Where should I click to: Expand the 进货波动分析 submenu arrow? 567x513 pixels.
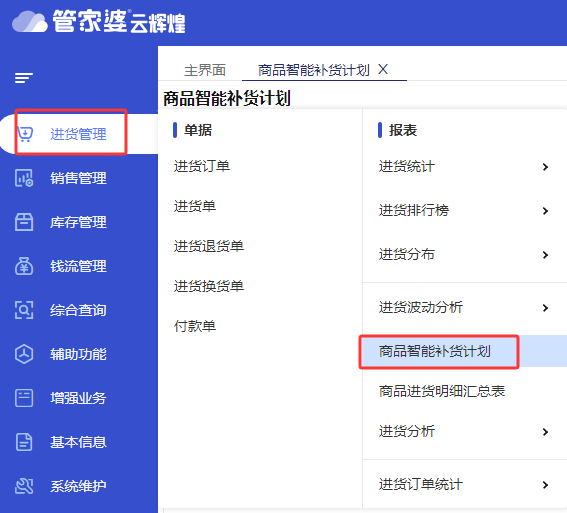coord(546,308)
